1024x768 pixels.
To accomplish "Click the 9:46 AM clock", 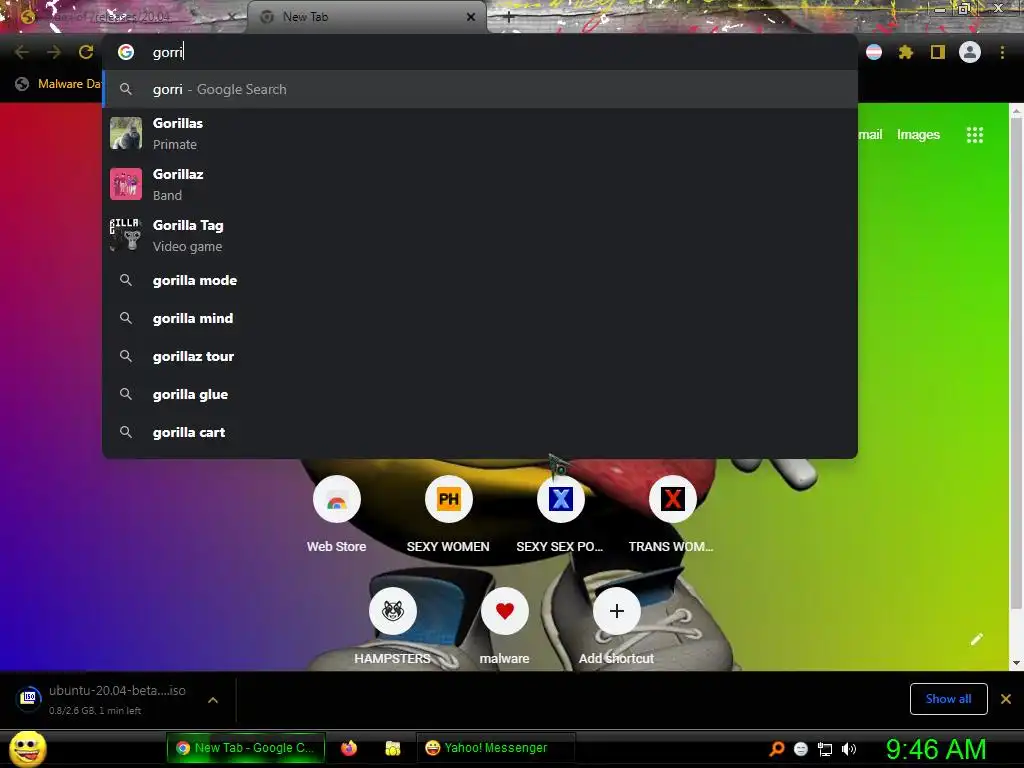I will pyautogui.click(x=936, y=749).
